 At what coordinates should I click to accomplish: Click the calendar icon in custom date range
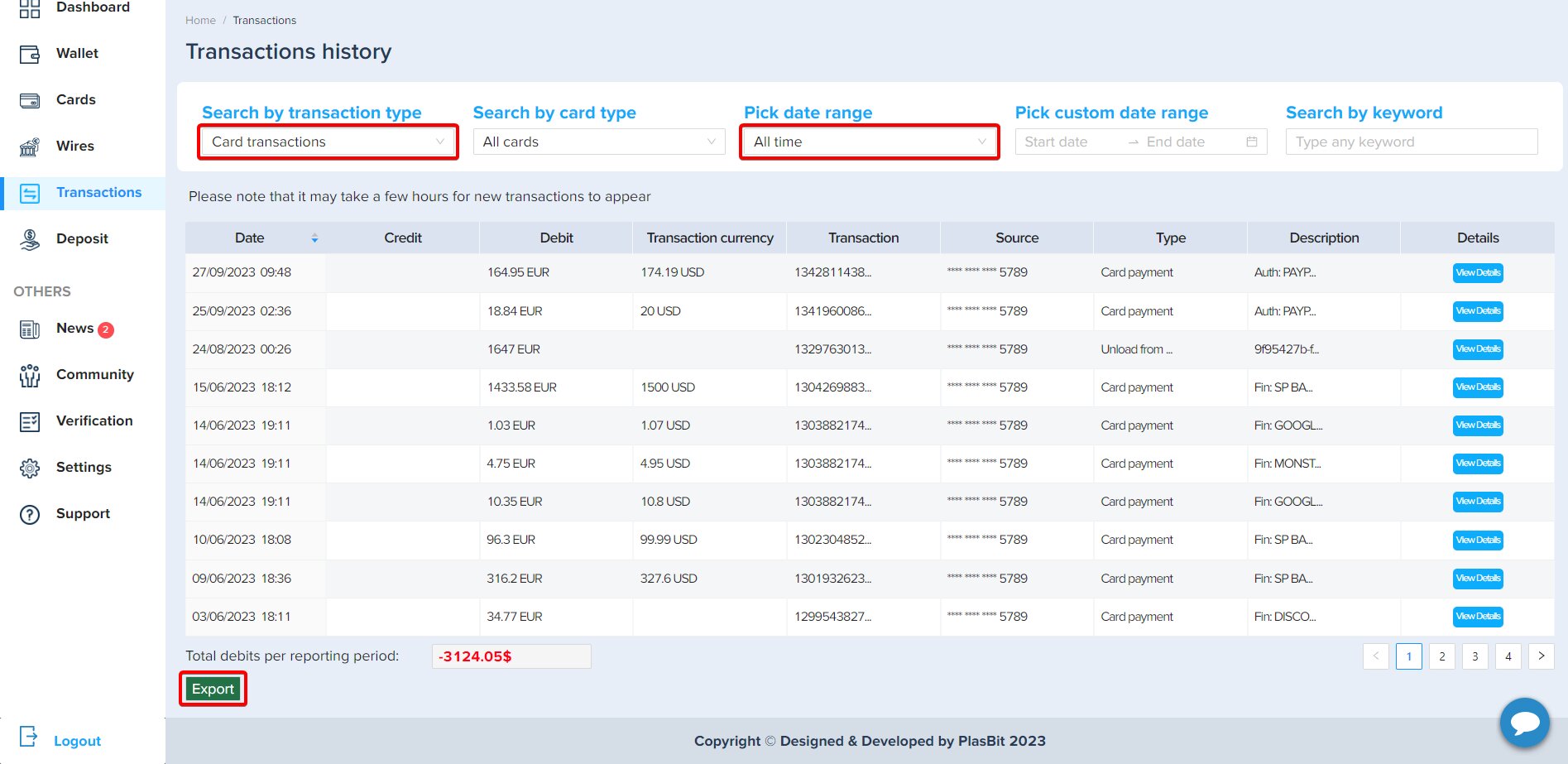pos(1252,142)
